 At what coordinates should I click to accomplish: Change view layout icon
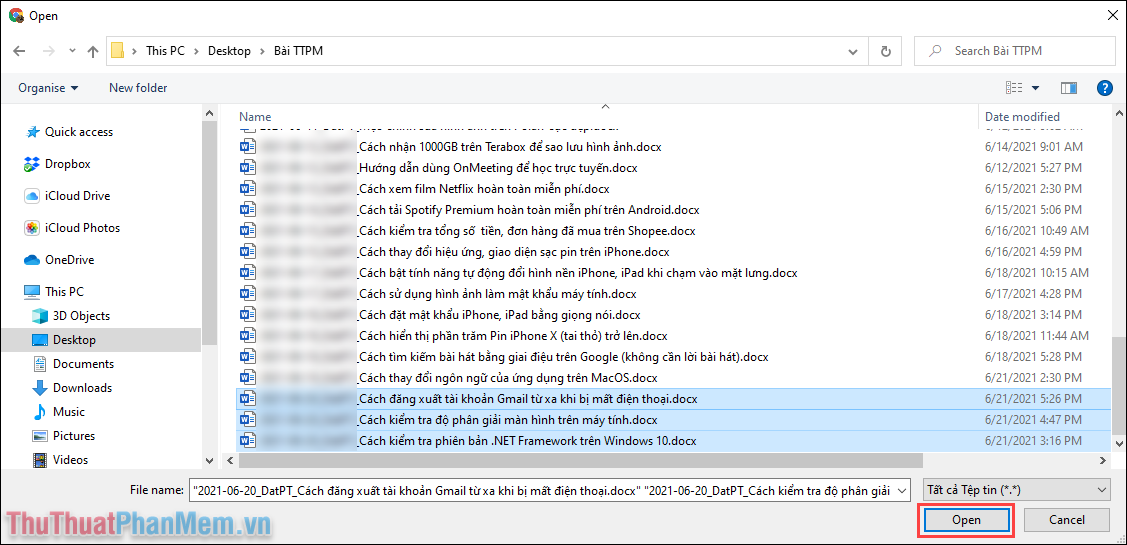(x=1014, y=88)
